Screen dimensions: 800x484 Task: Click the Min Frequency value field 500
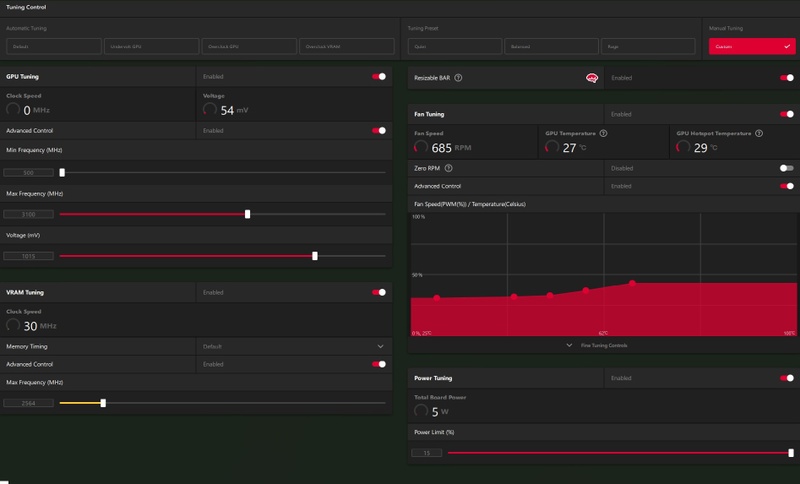(29, 173)
